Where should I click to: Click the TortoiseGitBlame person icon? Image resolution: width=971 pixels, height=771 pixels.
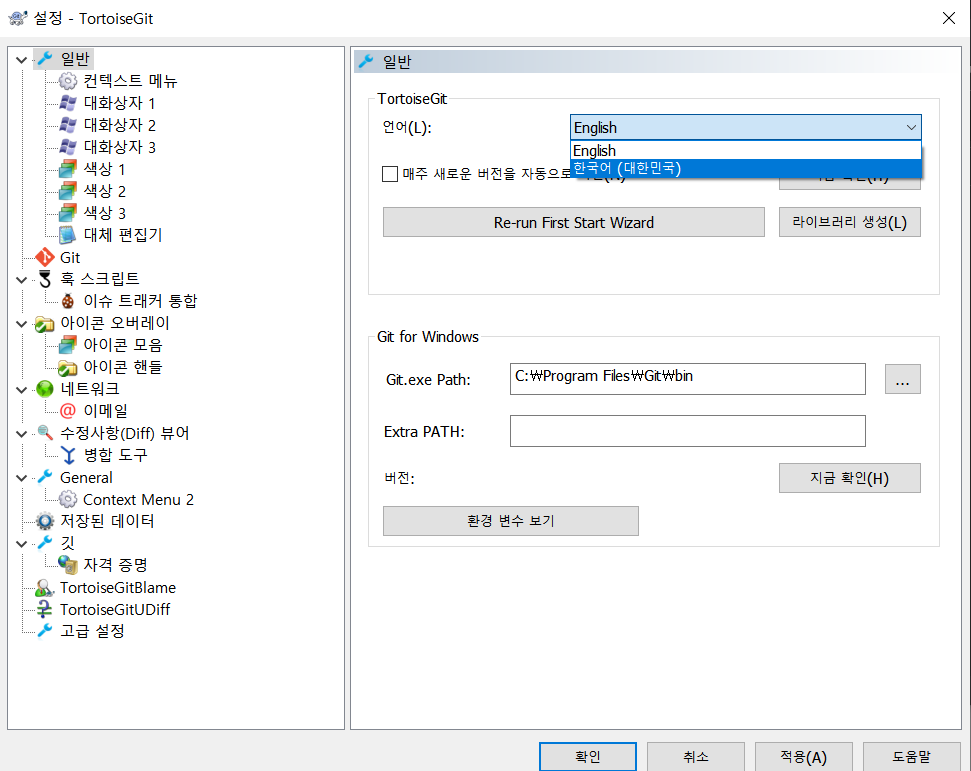coord(45,587)
